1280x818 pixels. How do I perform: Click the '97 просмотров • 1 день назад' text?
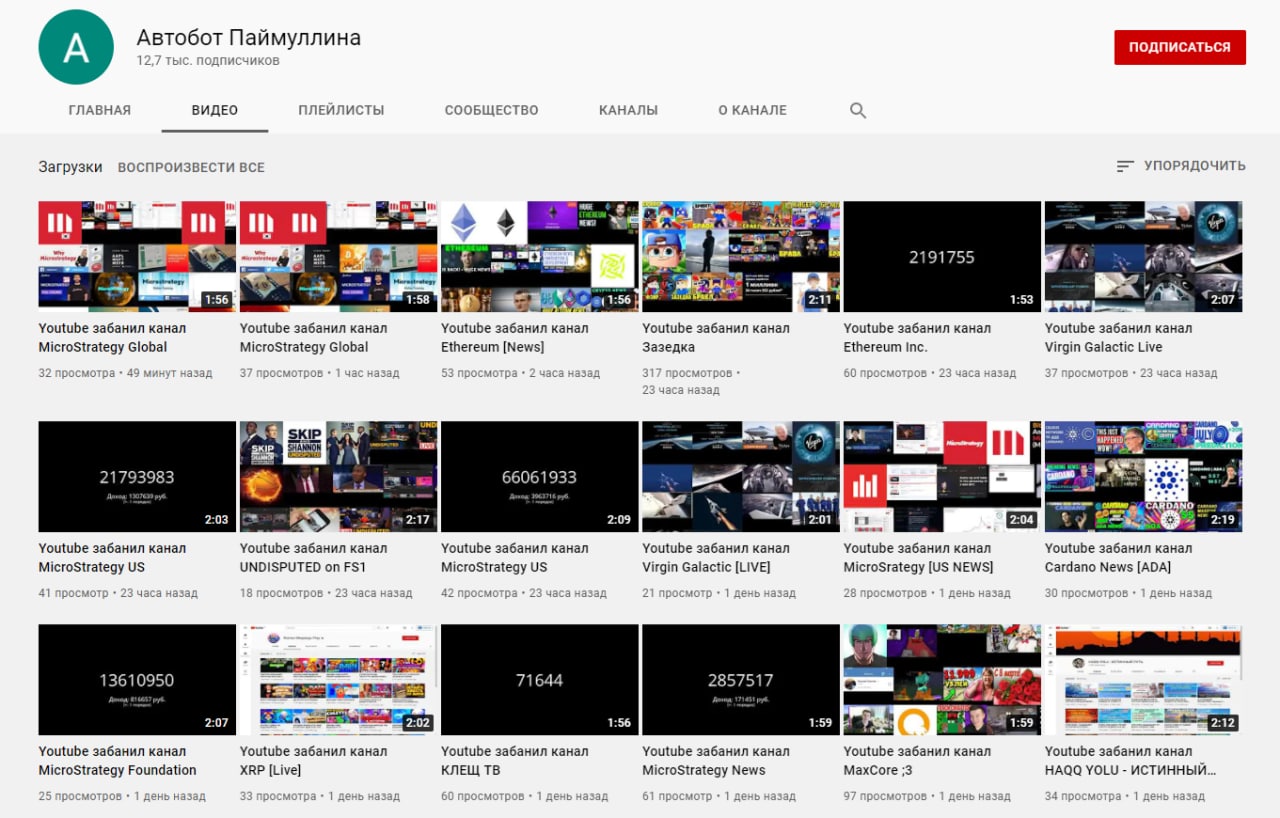[x=927, y=797]
